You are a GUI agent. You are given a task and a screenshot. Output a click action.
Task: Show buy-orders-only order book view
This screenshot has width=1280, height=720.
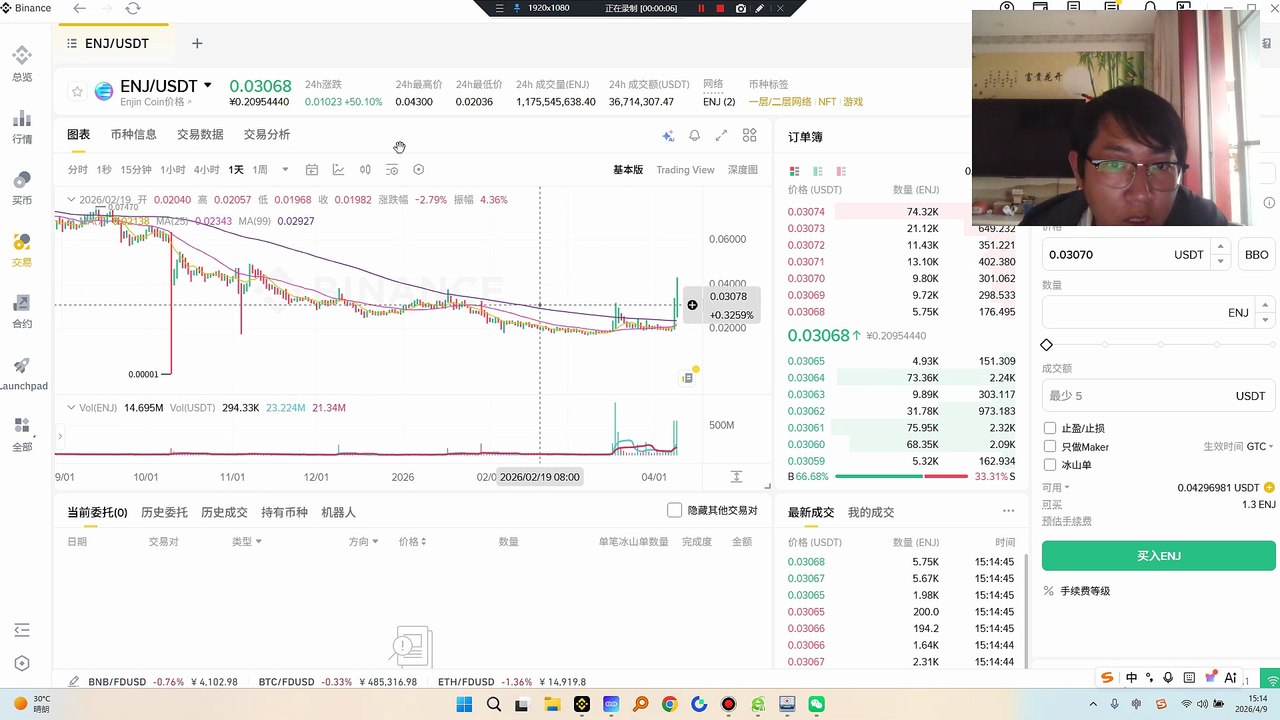coord(818,171)
